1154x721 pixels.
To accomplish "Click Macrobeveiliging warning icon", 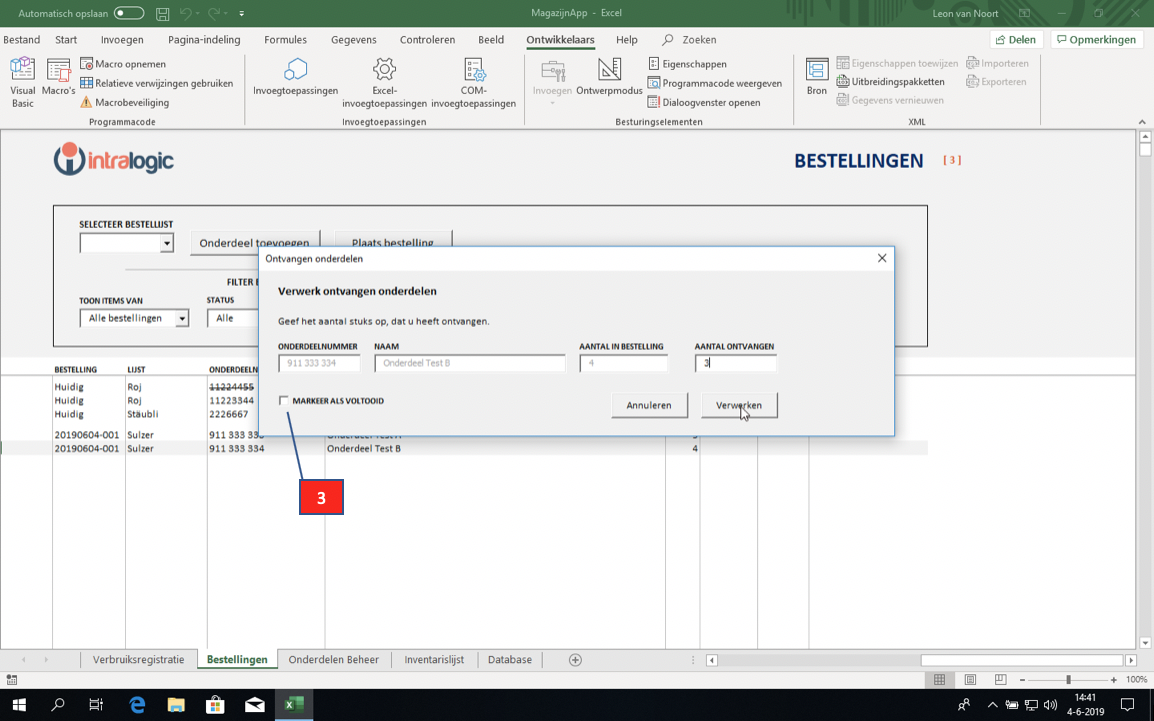I will tap(86, 102).
